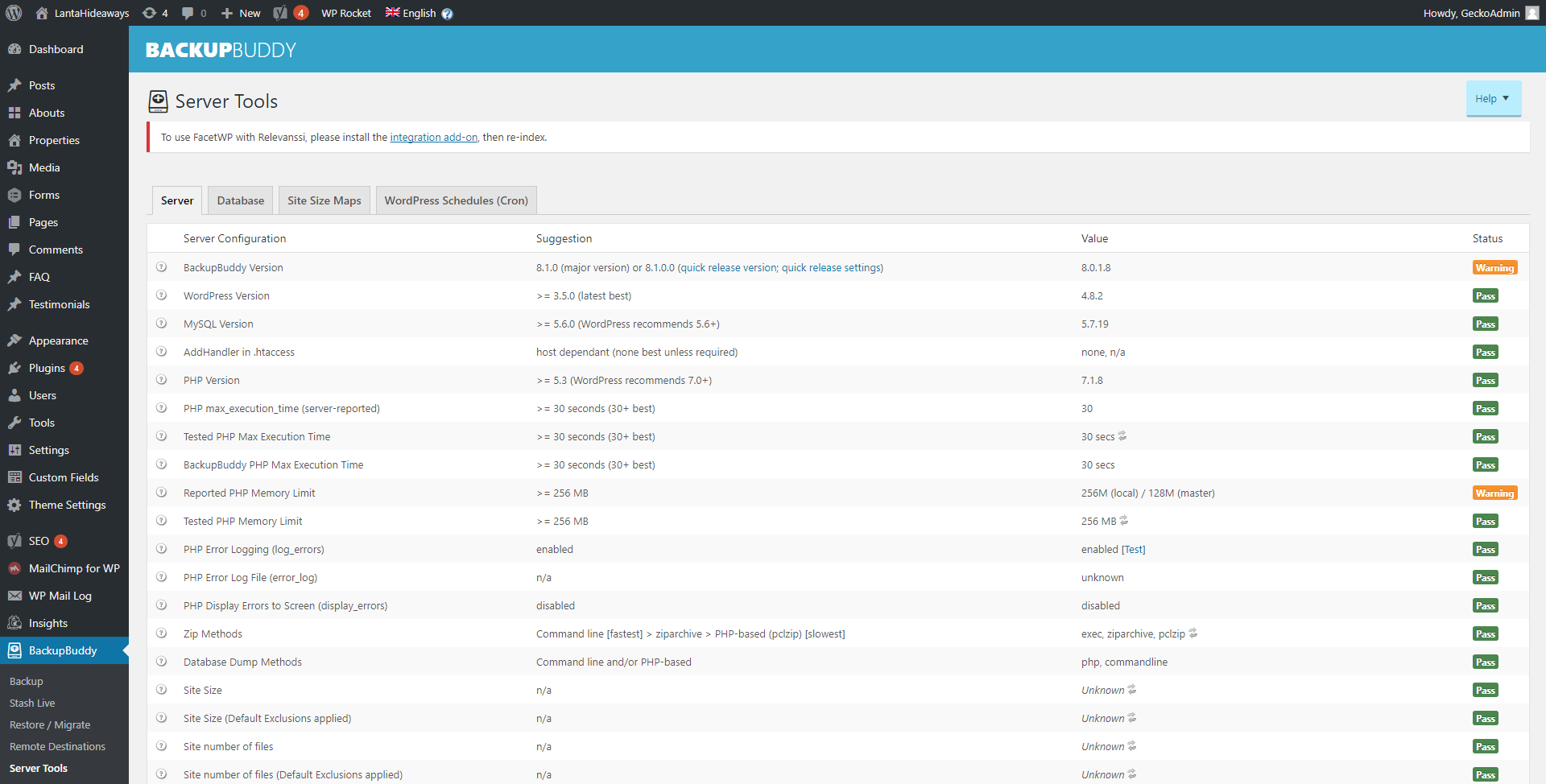Click the Insights icon in sidebar
This screenshot has width=1546, height=784.
14,623
